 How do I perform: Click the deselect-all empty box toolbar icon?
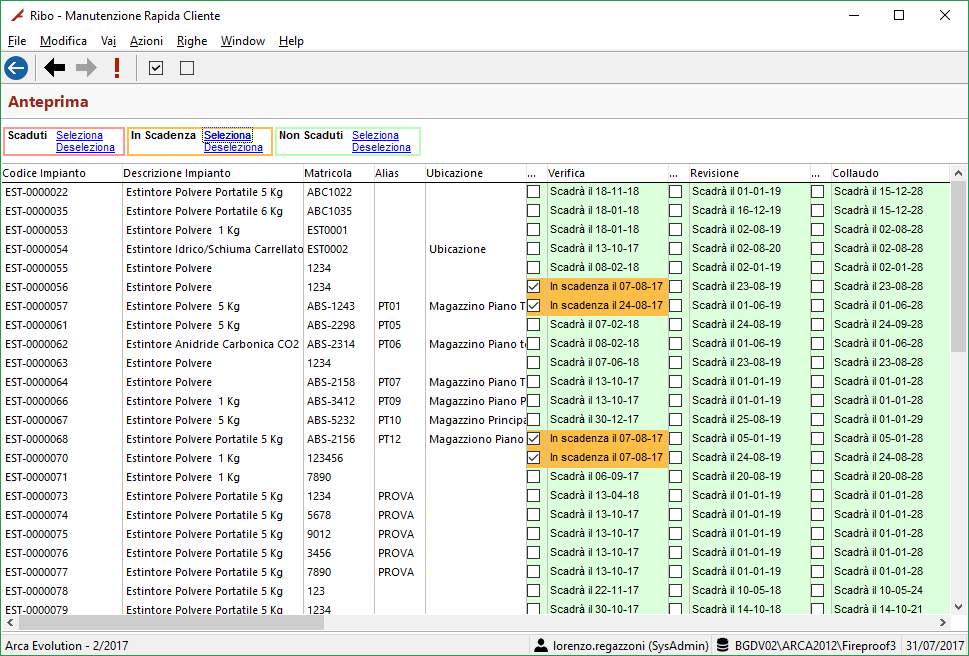click(x=187, y=68)
